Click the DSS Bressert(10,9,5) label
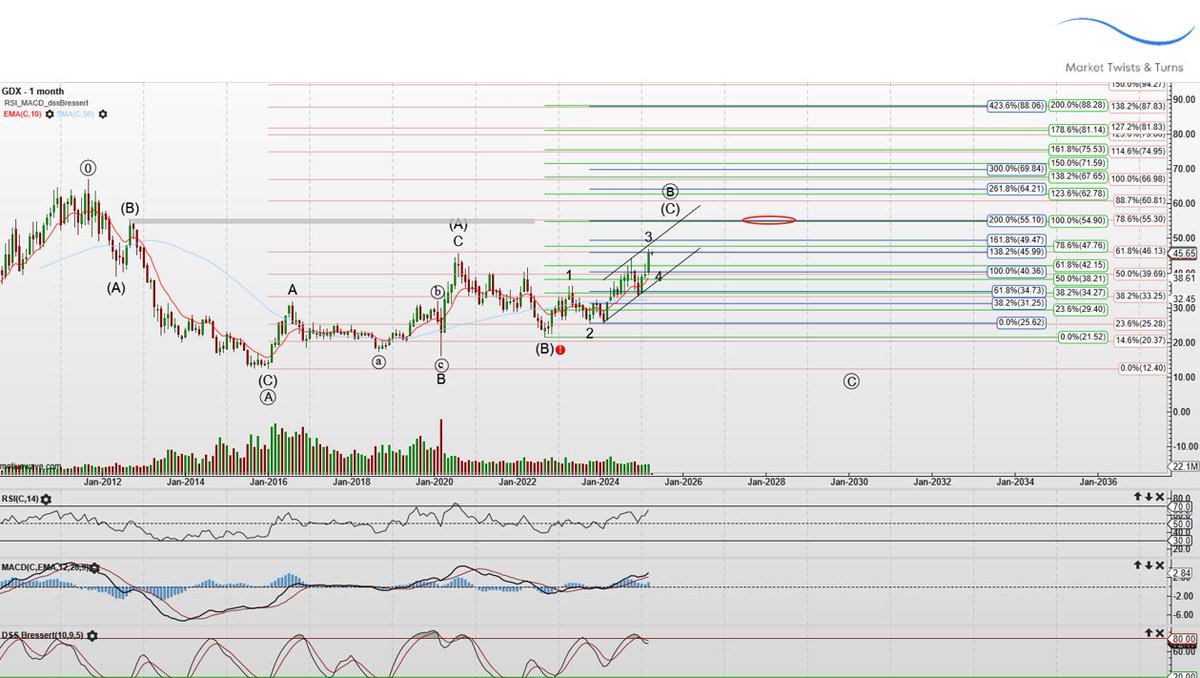This screenshot has height=678, width=1200. (43, 635)
